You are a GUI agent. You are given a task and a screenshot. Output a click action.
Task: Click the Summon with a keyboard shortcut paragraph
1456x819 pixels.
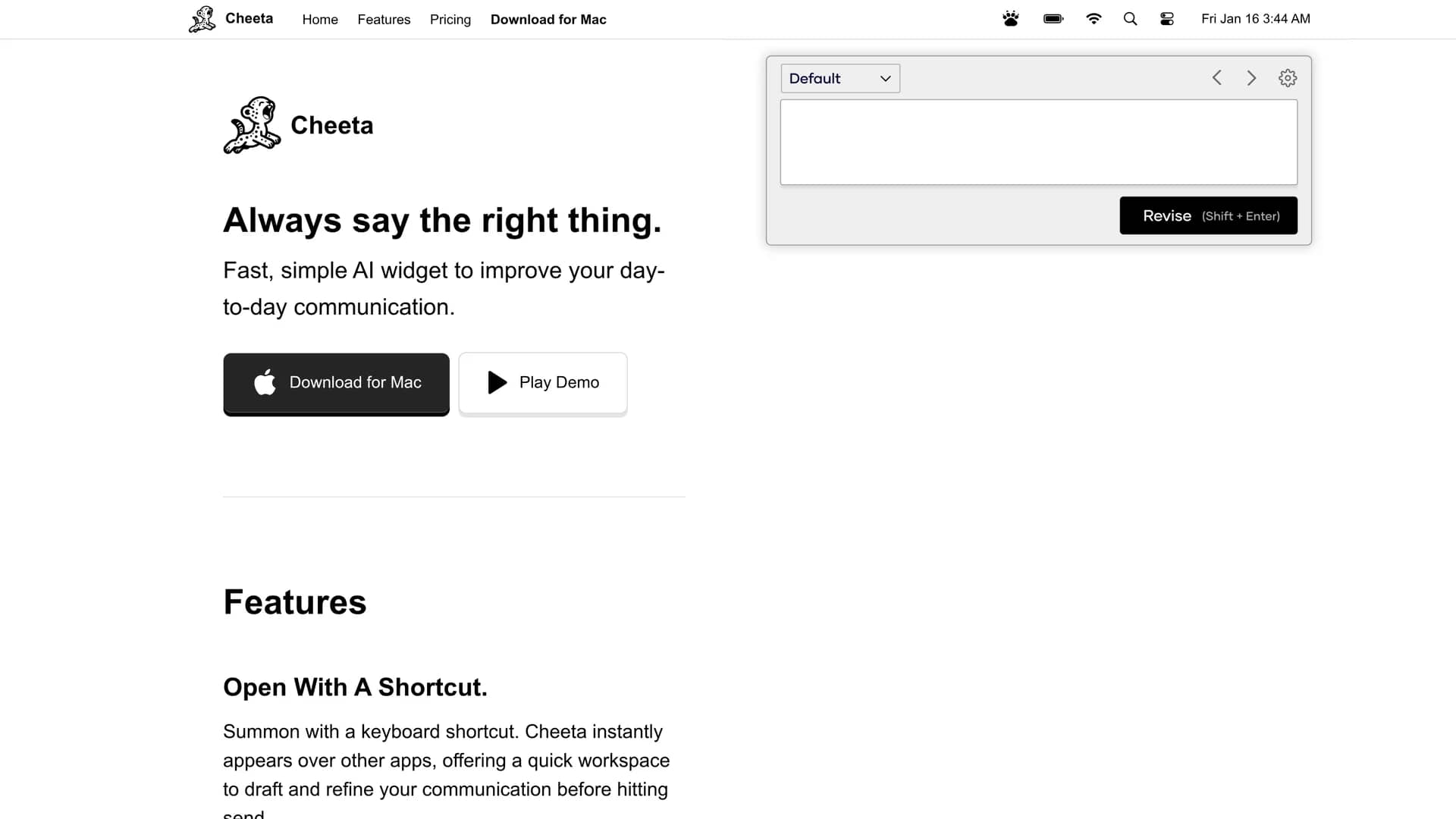(447, 769)
